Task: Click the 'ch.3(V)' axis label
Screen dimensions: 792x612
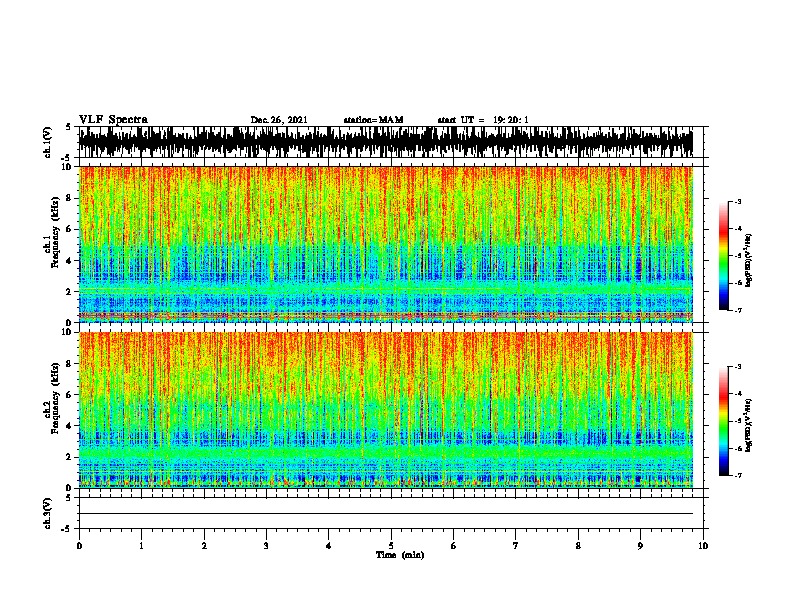Action: pos(47,513)
